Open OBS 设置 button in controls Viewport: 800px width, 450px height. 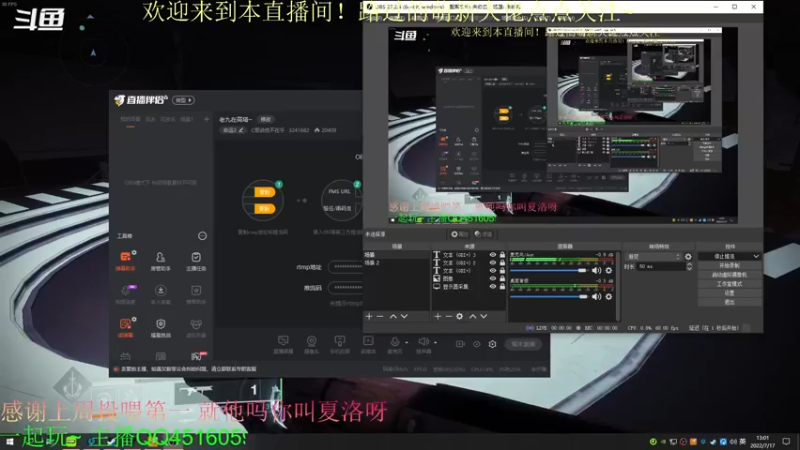click(730, 293)
